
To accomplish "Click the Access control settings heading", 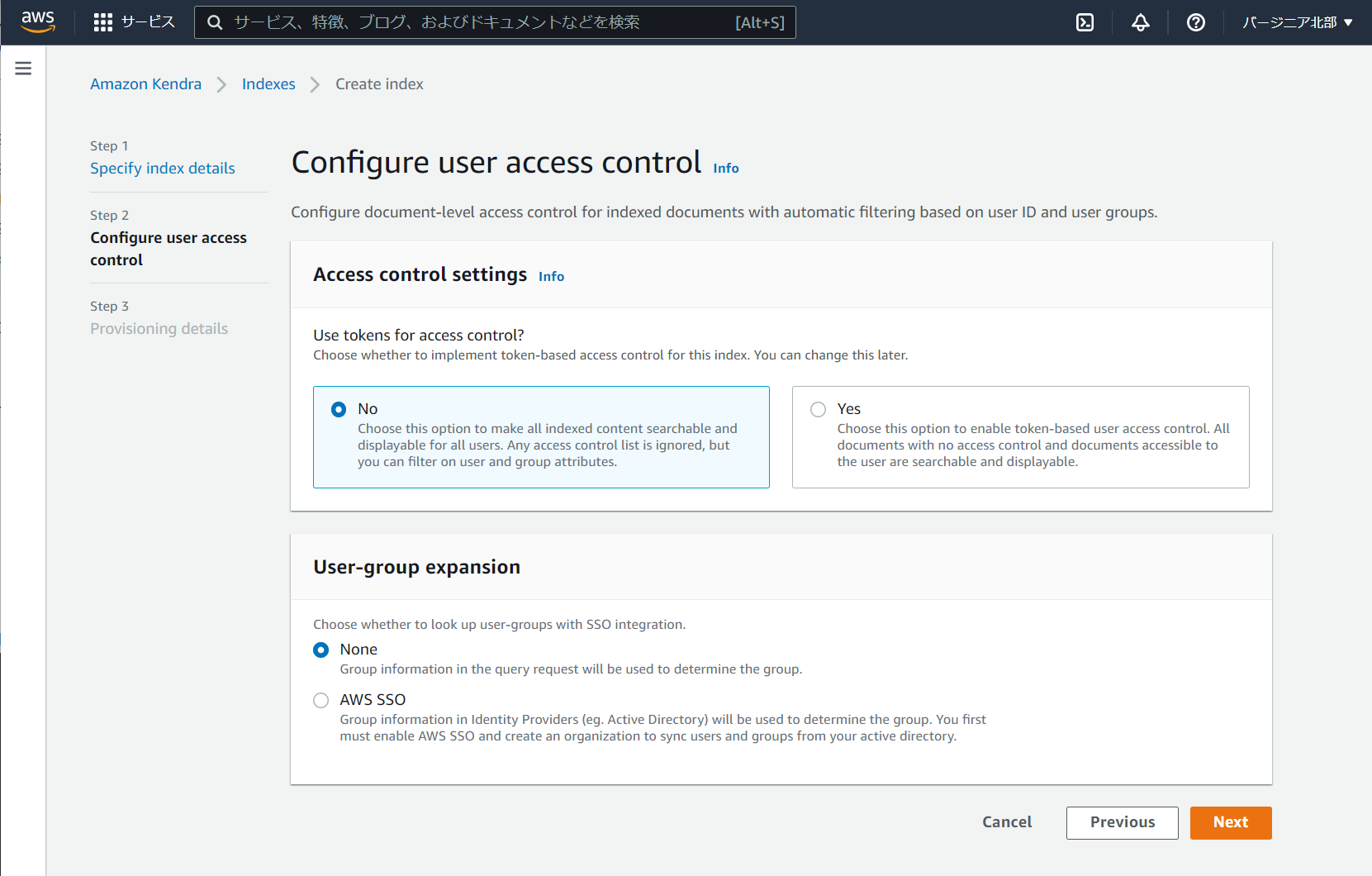I will click(420, 274).
